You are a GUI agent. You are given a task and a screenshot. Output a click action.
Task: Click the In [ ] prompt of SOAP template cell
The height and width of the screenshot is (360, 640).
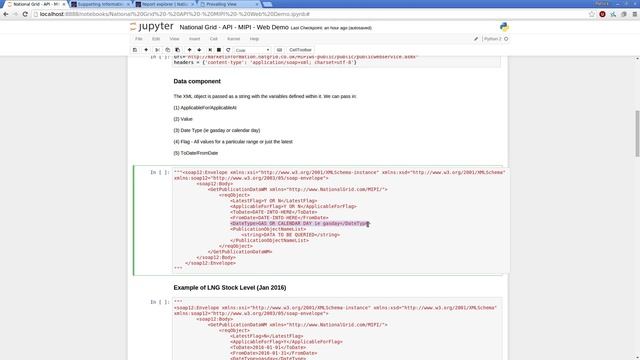tap(160, 172)
